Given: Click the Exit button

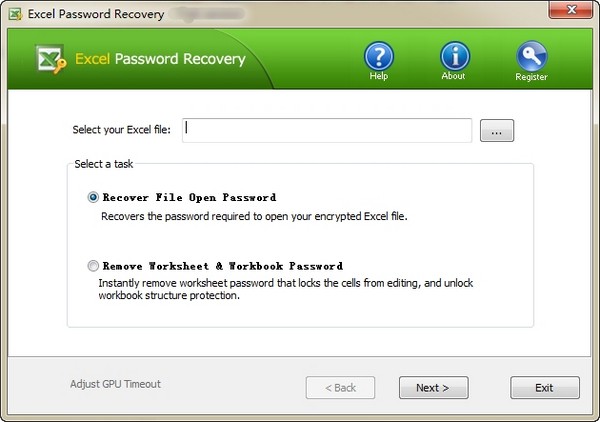Looking at the screenshot, I should [x=544, y=388].
